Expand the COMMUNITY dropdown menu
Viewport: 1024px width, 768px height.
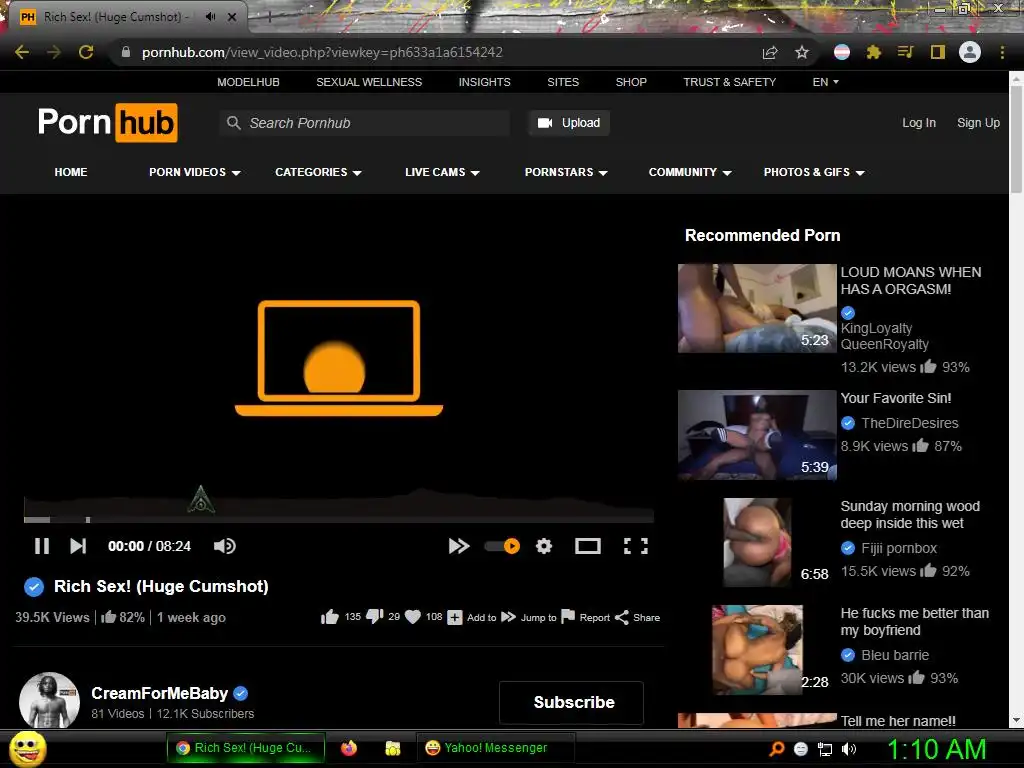(x=690, y=172)
